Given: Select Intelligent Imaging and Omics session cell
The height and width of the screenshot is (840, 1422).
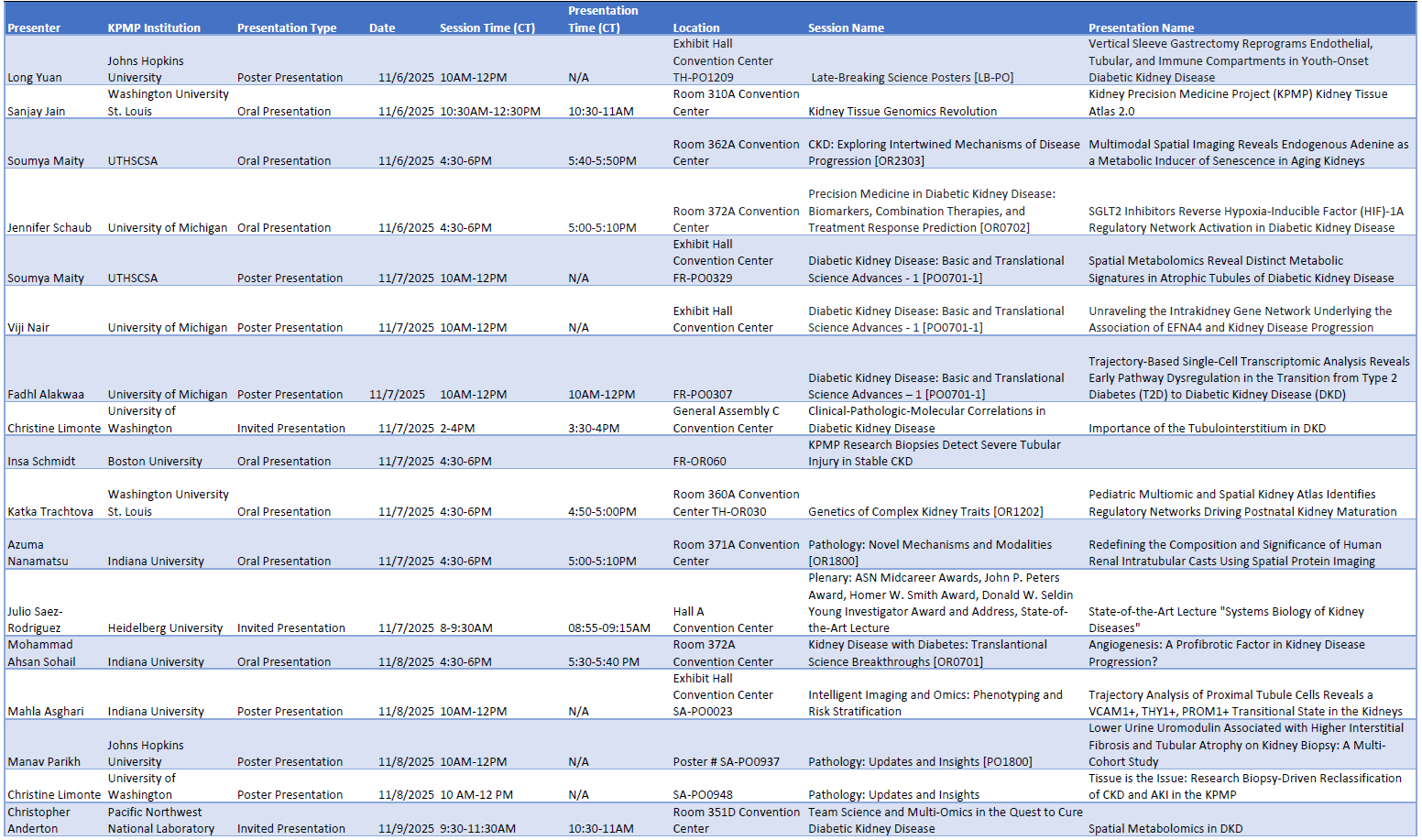Looking at the screenshot, I should point(935,703).
